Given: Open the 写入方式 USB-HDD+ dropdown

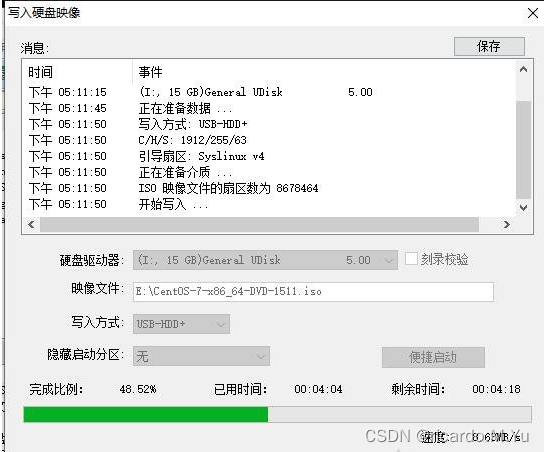Looking at the screenshot, I should [181, 324].
